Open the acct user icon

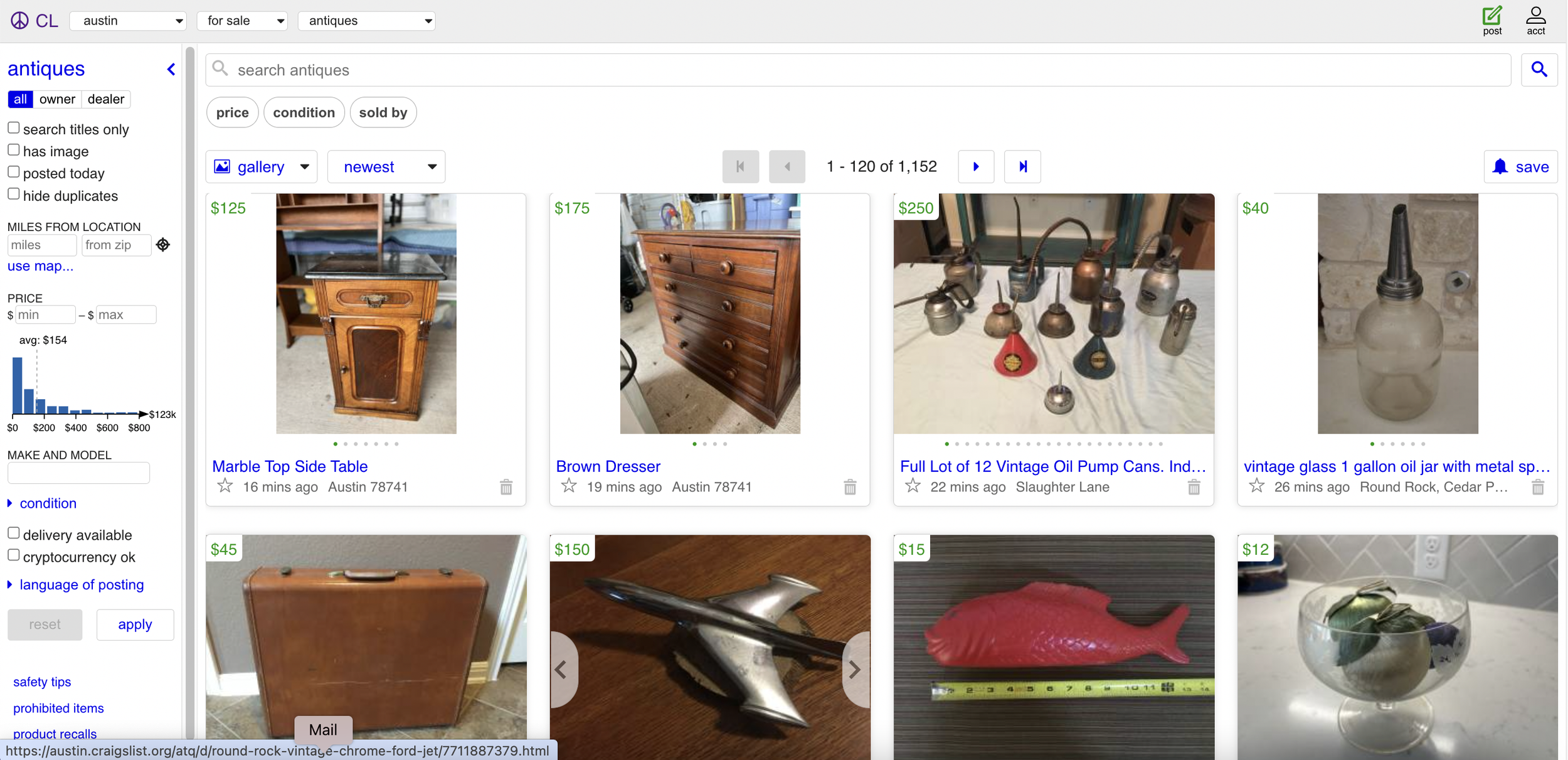click(1535, 15)
